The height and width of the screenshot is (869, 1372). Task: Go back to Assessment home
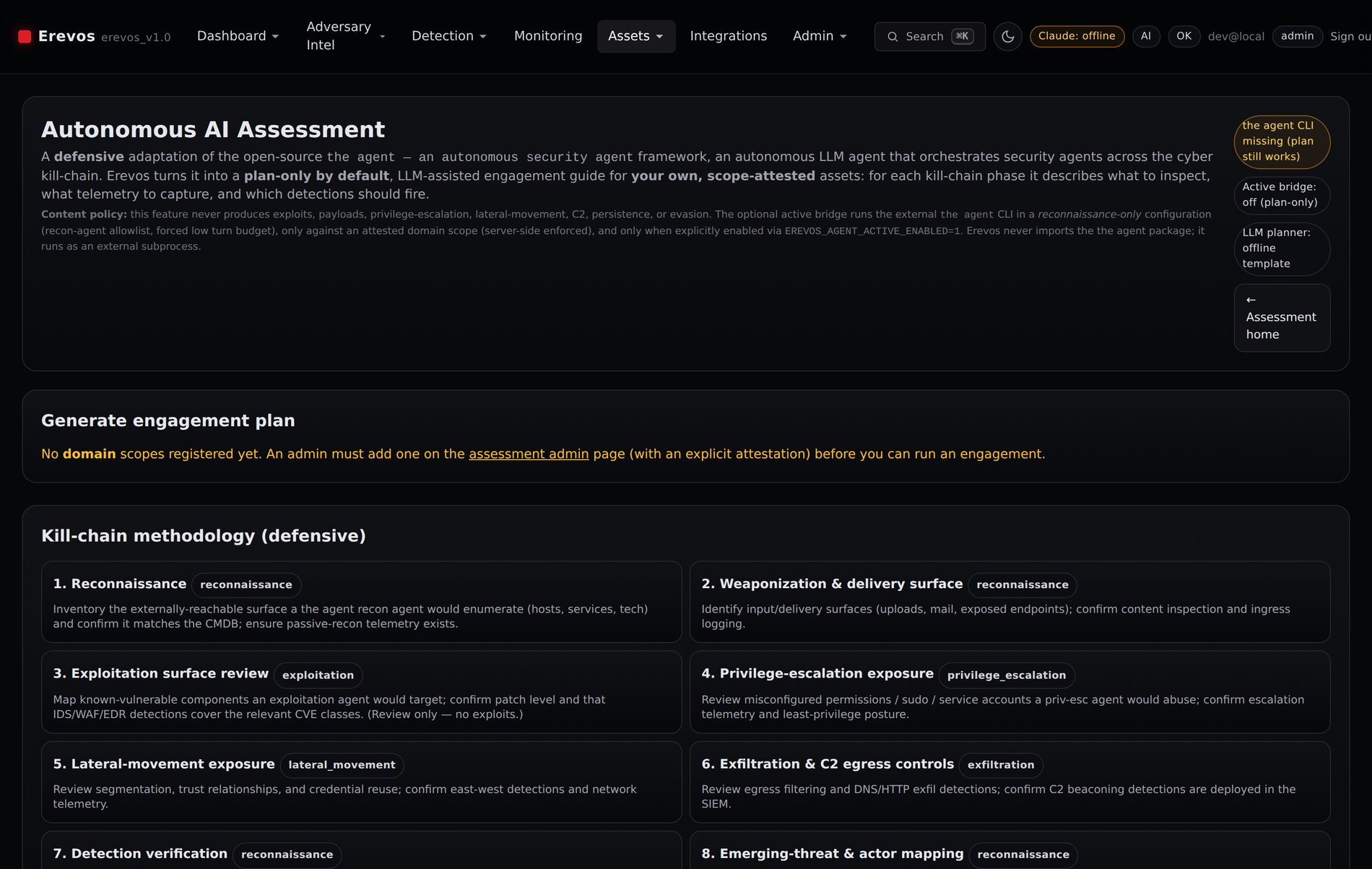tap(1282, 318)
